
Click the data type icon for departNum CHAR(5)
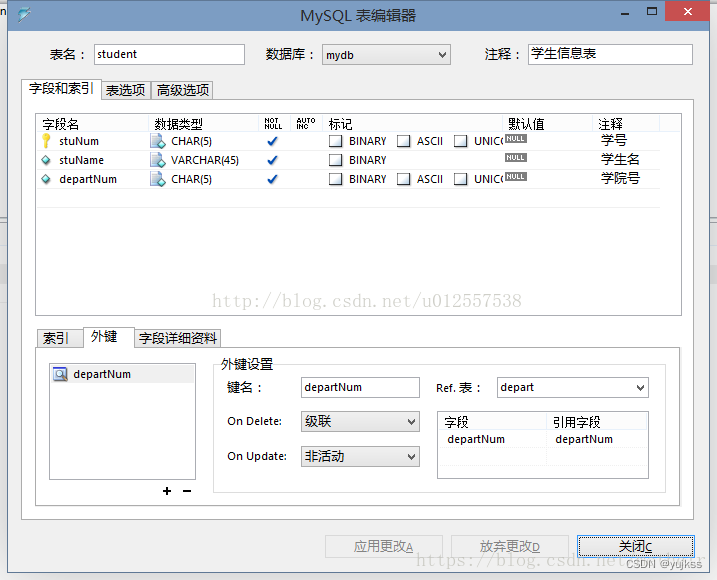tap(158, 179)
